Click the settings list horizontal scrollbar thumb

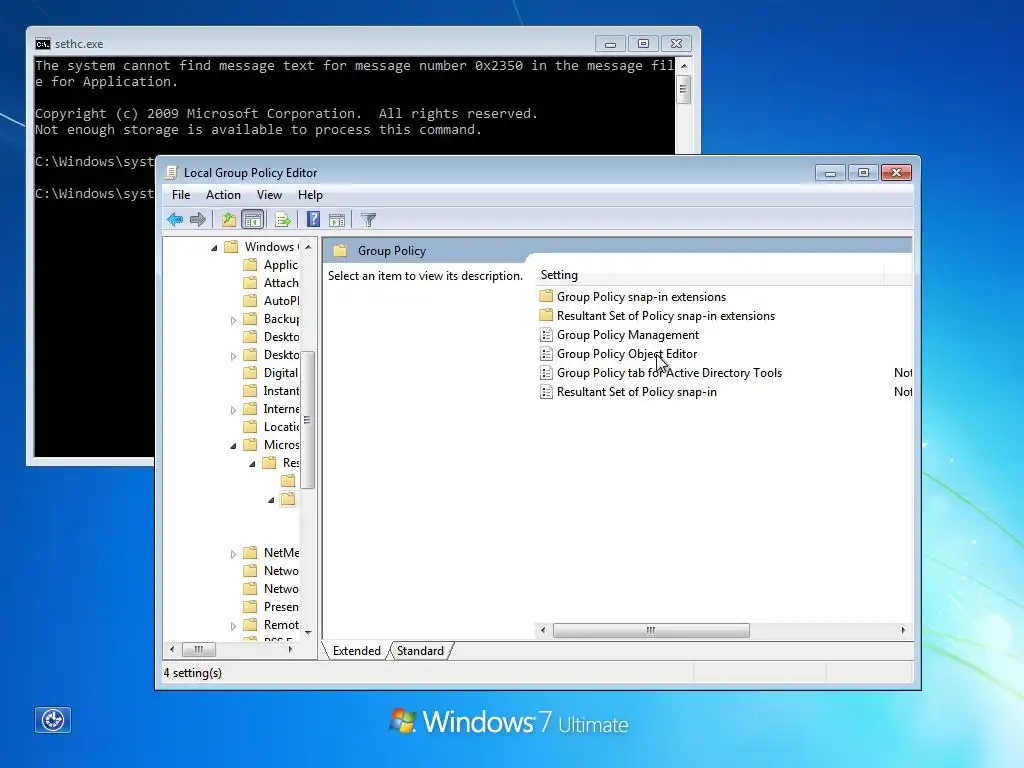[x=651, y=630]
